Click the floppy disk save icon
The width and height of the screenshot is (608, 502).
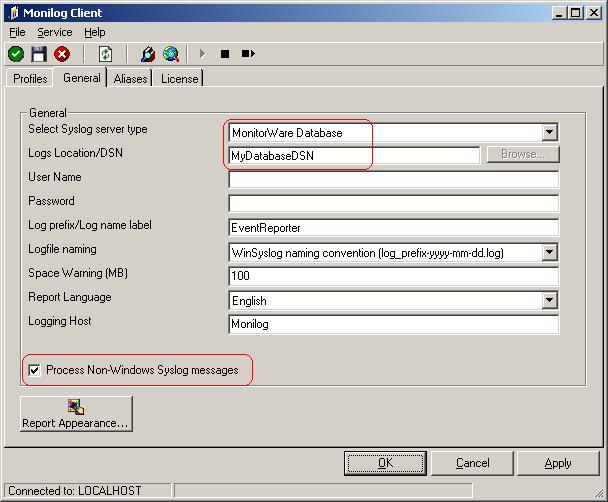[x=39, y=54]
